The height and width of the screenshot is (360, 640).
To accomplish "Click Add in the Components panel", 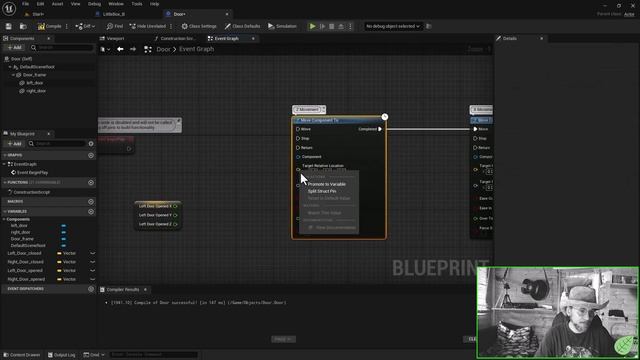I will pyautogui.click(x=15, y=47).
